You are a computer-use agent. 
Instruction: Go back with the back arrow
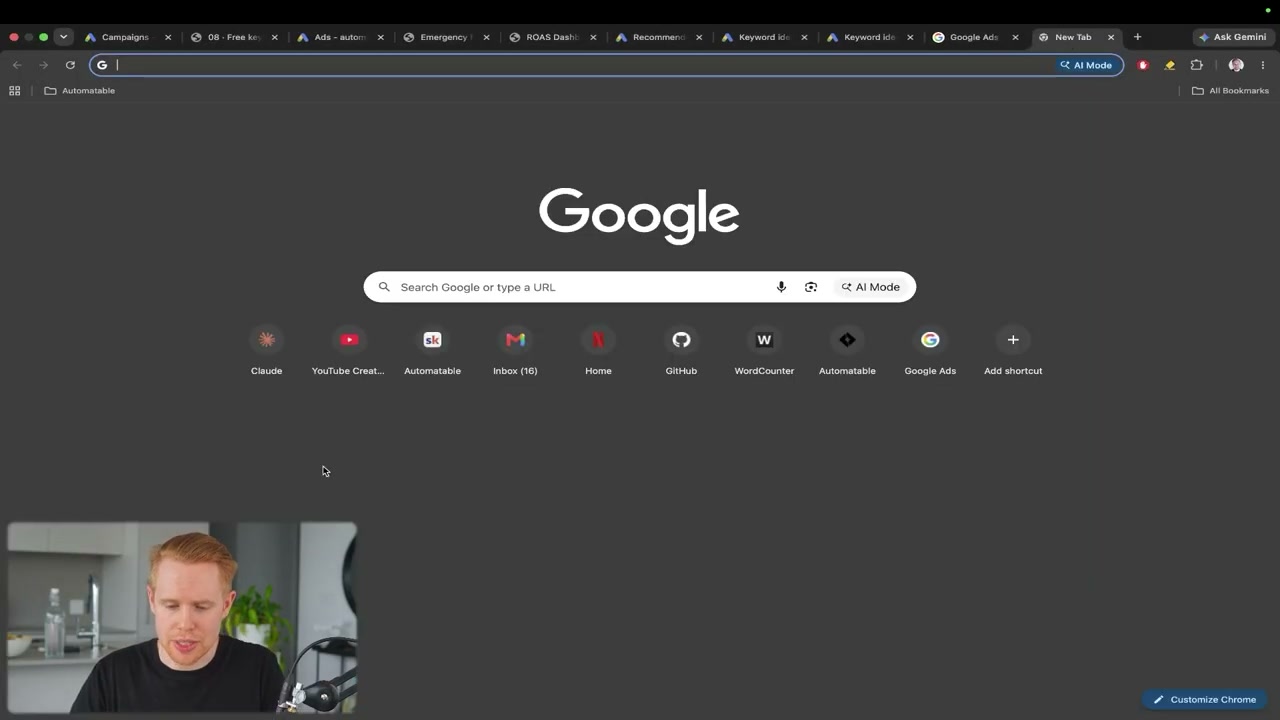click(17, 65)
